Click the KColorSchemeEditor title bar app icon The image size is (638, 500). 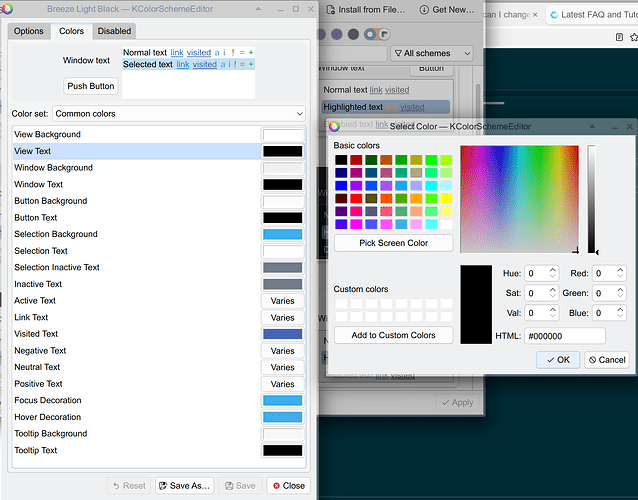tap(7, 9)
